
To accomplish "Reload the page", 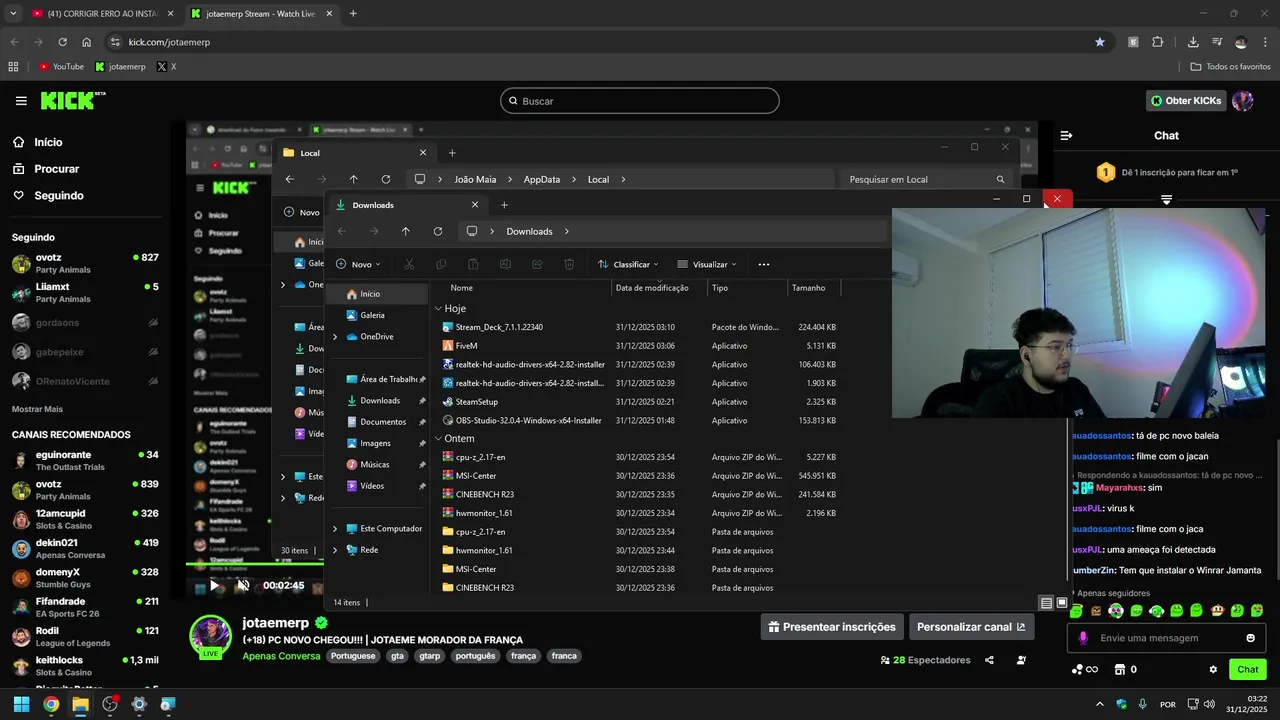I will click(62, 42).
